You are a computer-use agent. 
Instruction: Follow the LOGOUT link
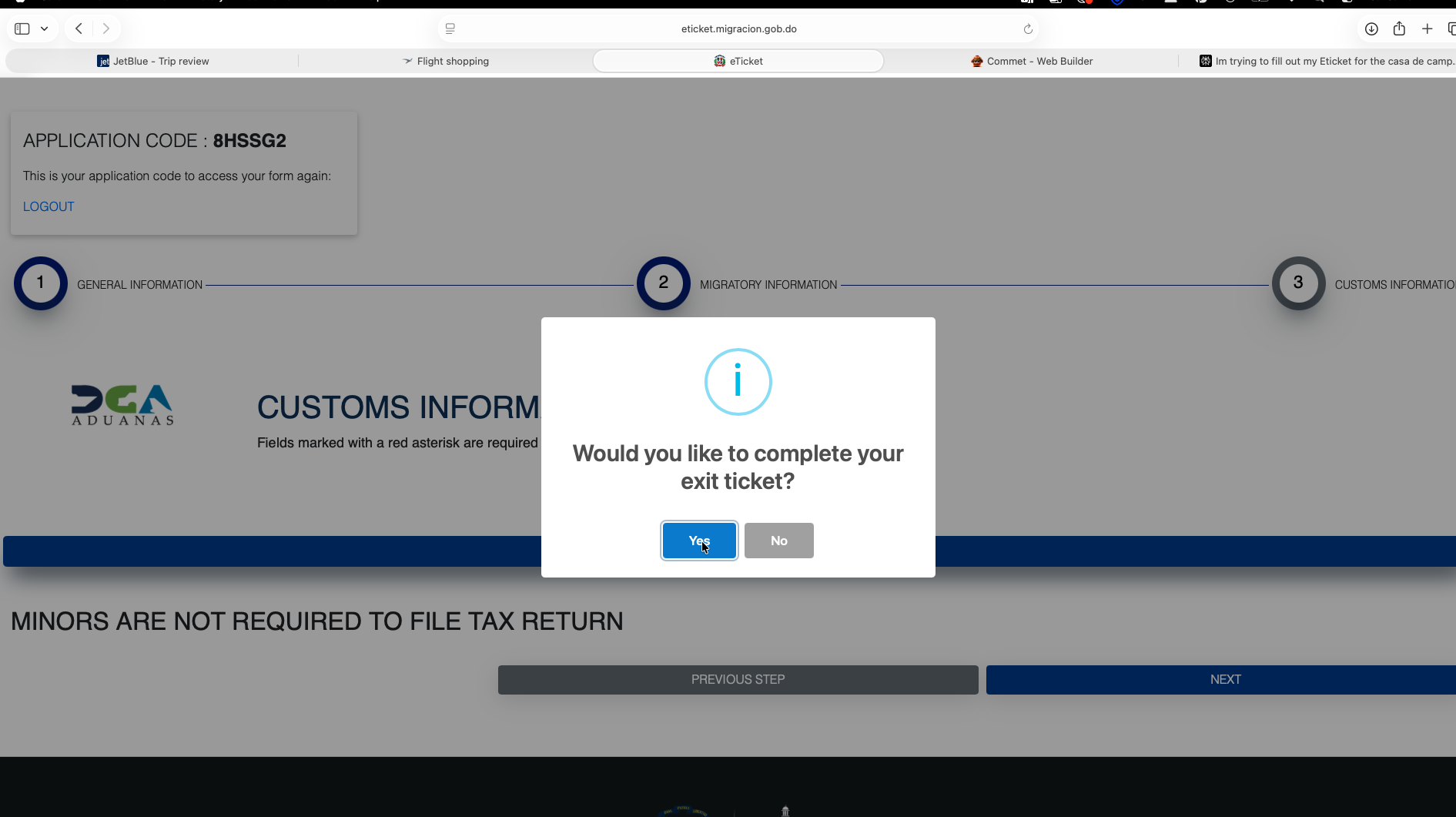[x=49, y=206]
